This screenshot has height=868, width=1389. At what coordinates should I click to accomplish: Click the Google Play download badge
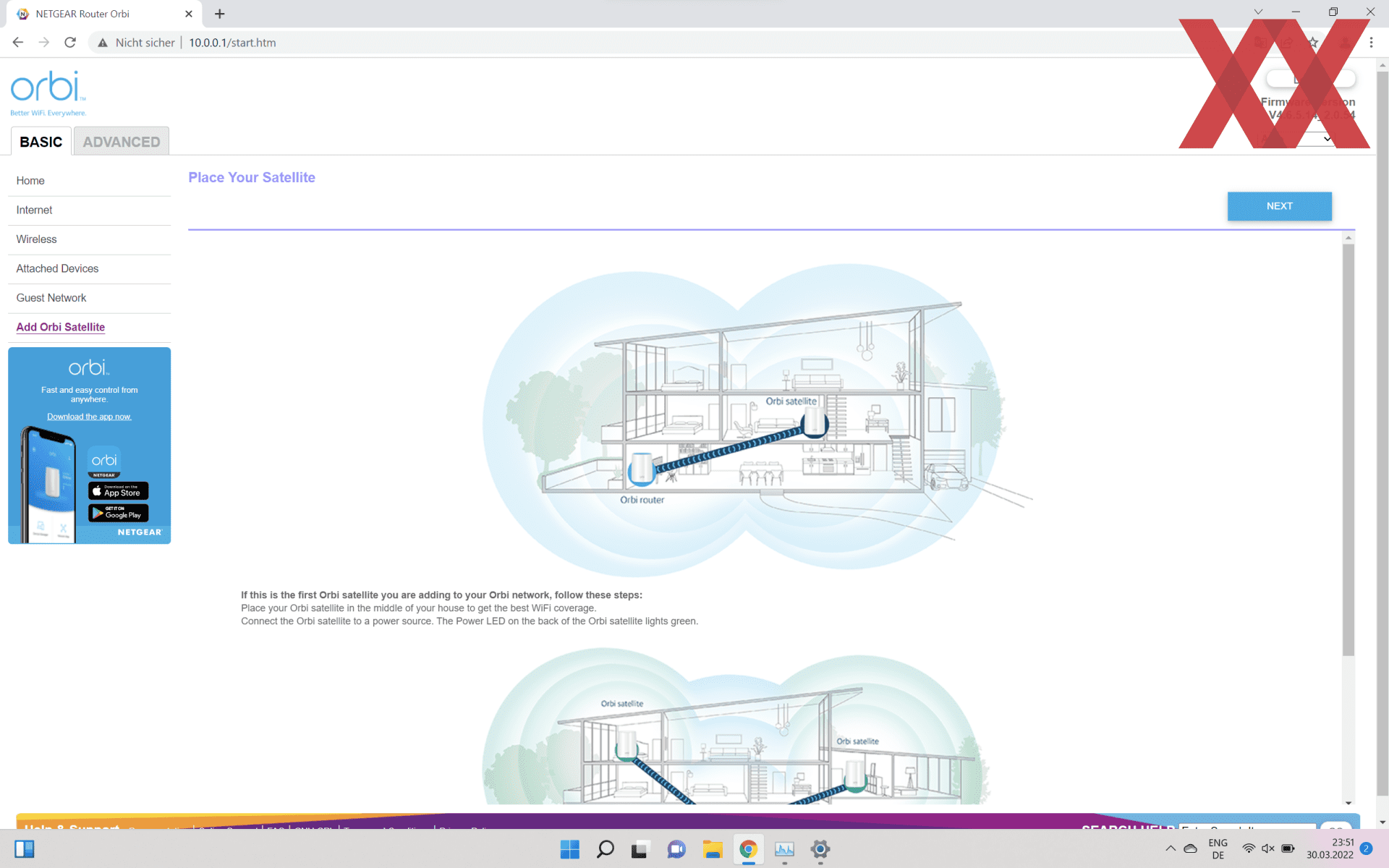[118, 513]
